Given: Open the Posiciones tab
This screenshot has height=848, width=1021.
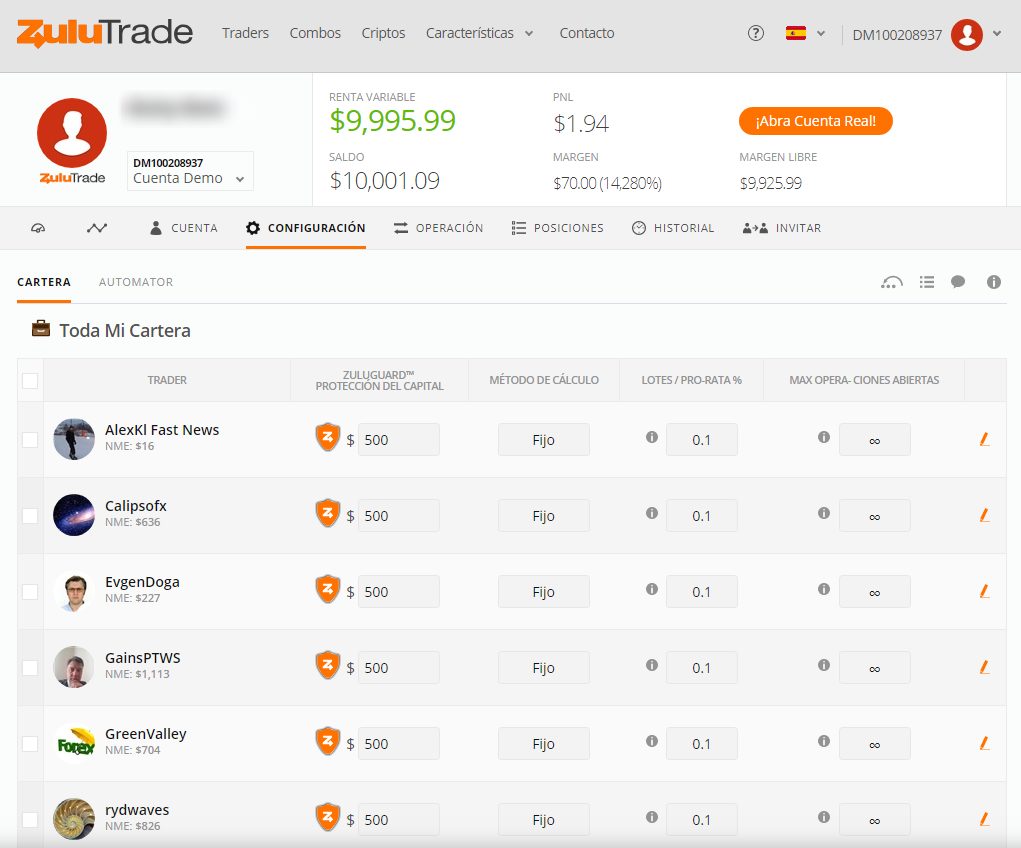Looking at the screenshot, I should click(x=557, y=228).
